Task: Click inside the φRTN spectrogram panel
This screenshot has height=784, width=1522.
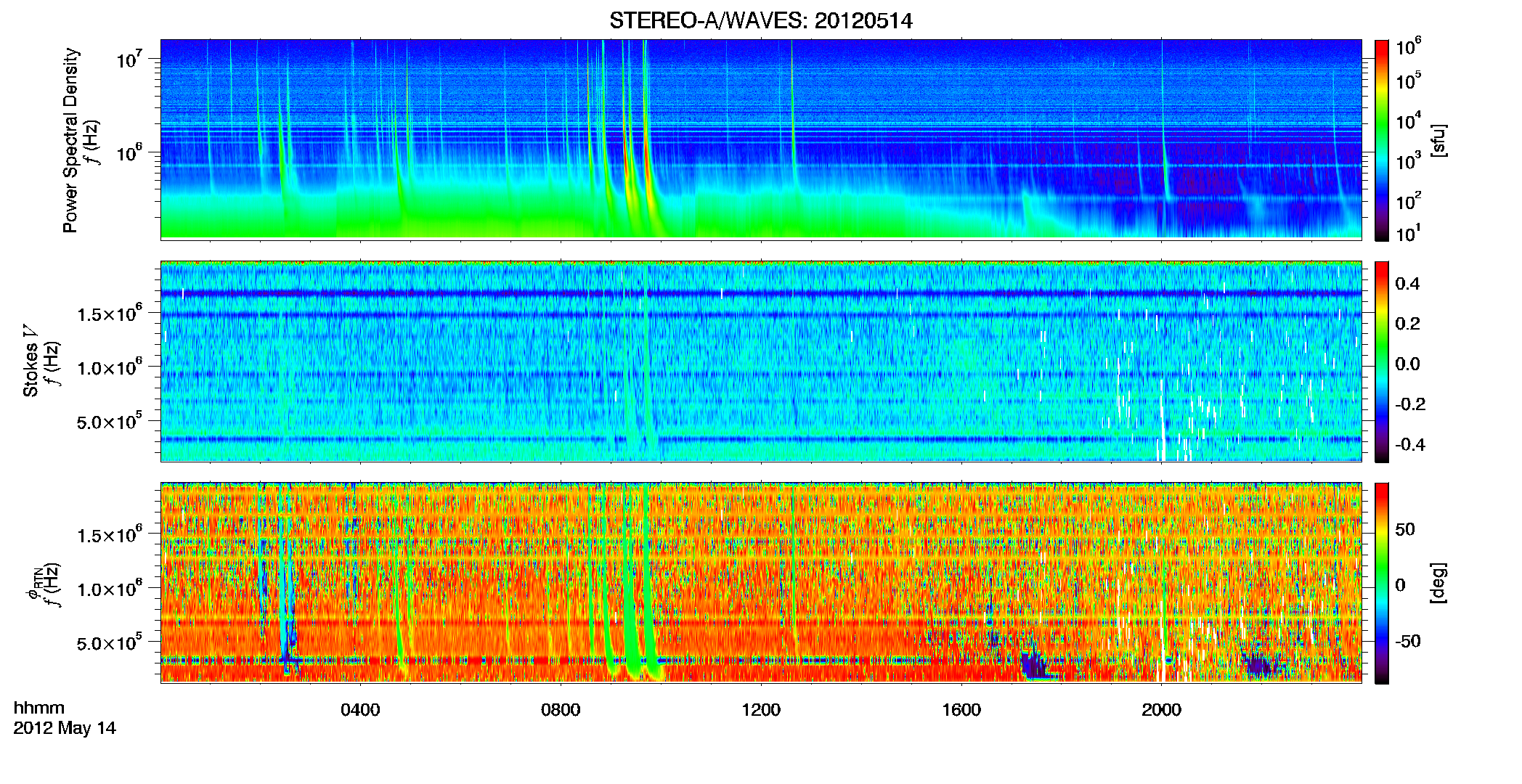Action: click(x=761, y=583)
